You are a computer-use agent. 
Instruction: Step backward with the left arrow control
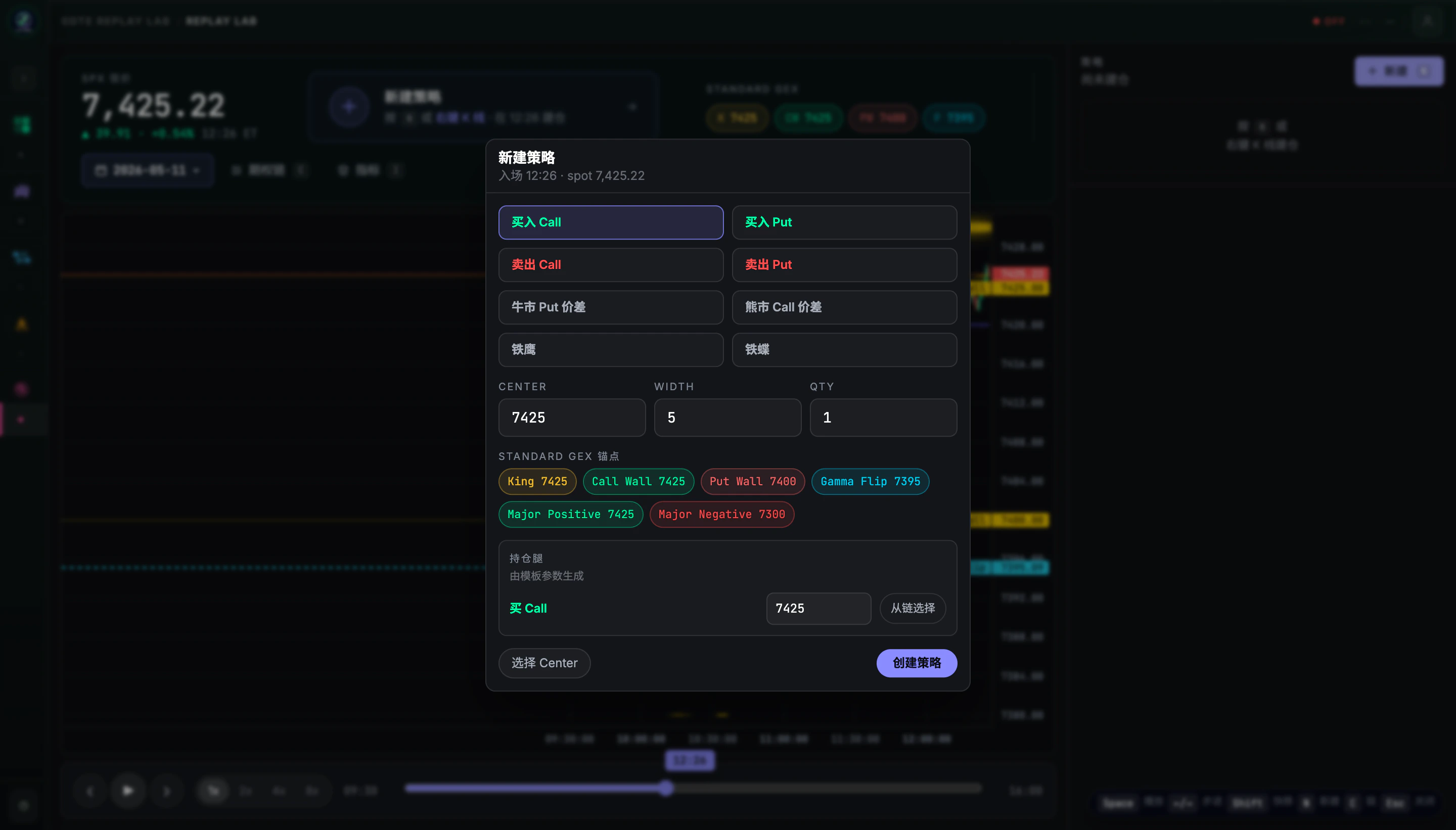(x=89, y=791)
